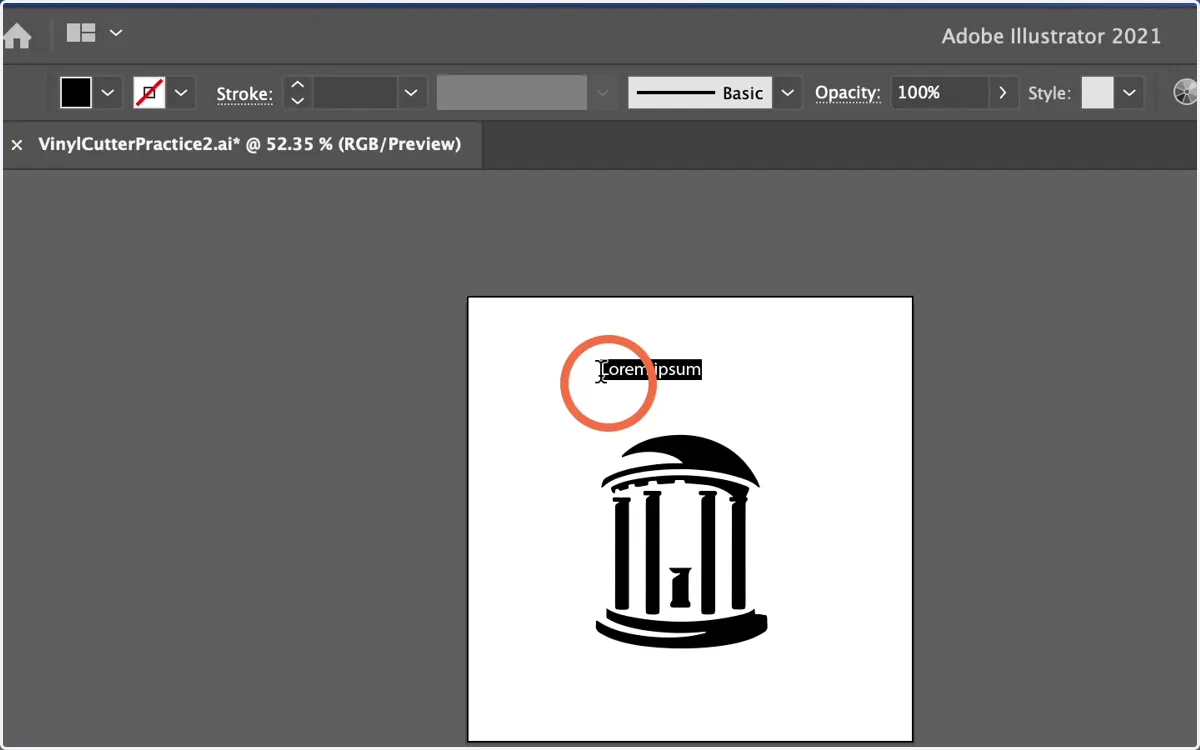Expand the Arrange Documents dropdown arrow
1200x750 pixels.
click(x=116, y=33)
